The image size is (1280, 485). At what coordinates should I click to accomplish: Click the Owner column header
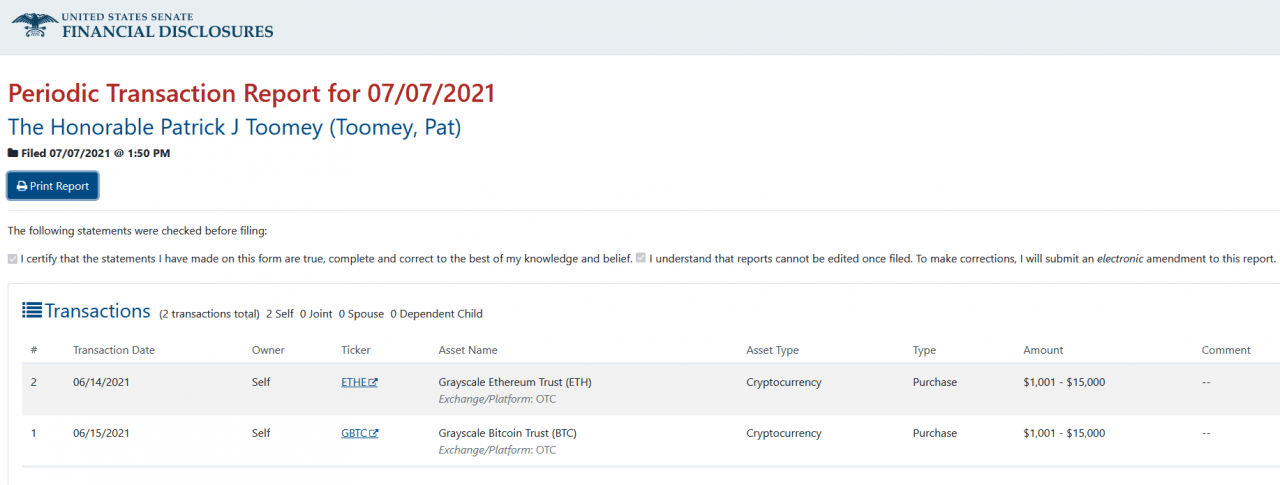(x=268, y=350)
